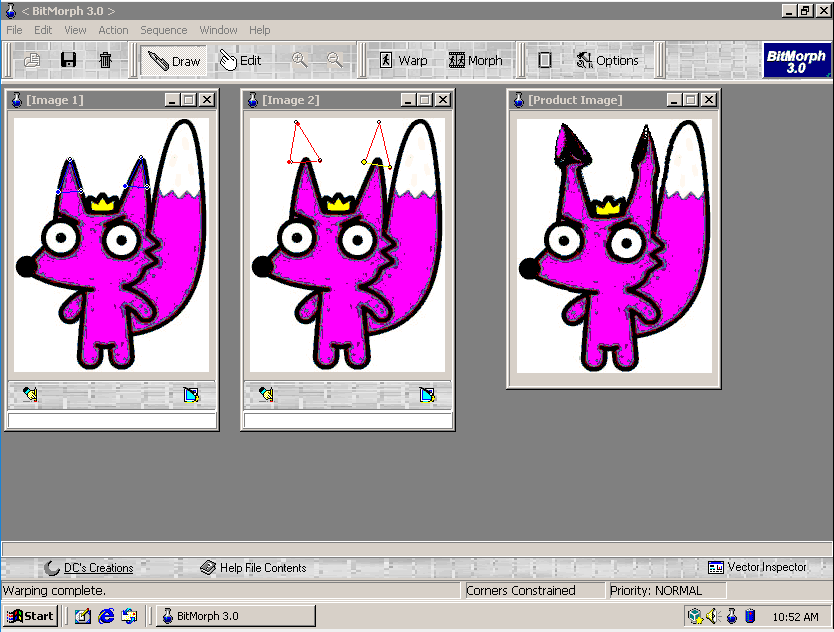
Task: Click the zoom in magnifier icon
Action: (x=299, y=60)
